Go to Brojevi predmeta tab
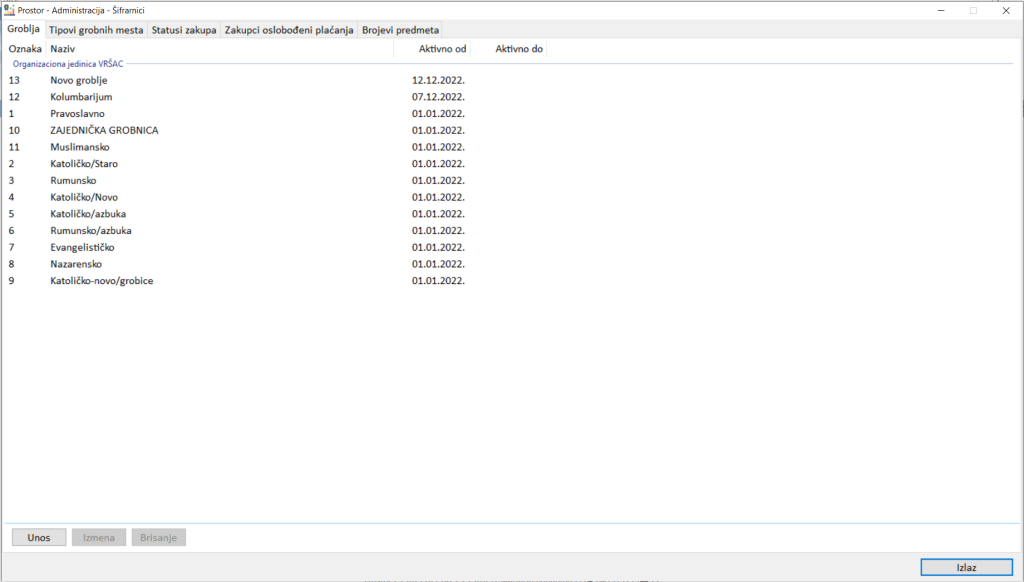 [400, 30]
